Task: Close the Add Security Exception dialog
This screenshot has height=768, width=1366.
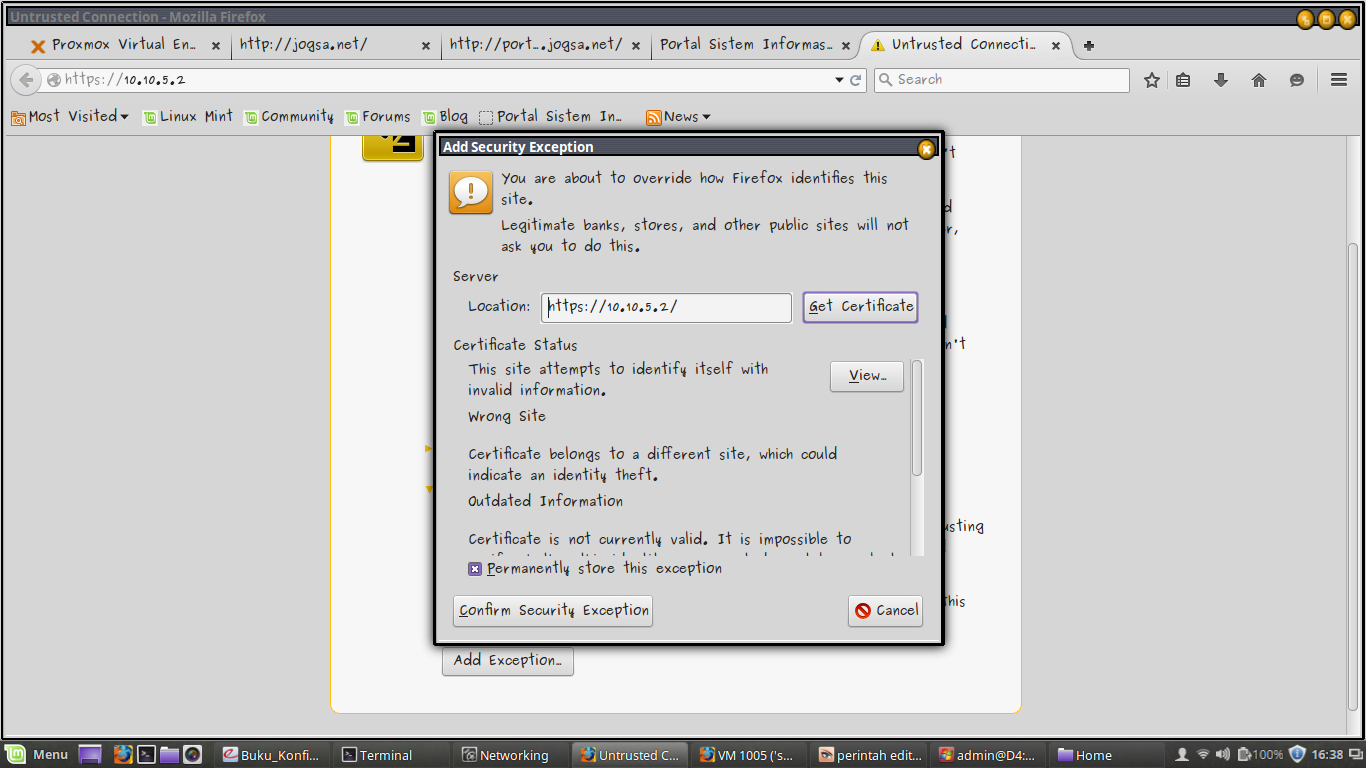Action: (x=926, y=149)
